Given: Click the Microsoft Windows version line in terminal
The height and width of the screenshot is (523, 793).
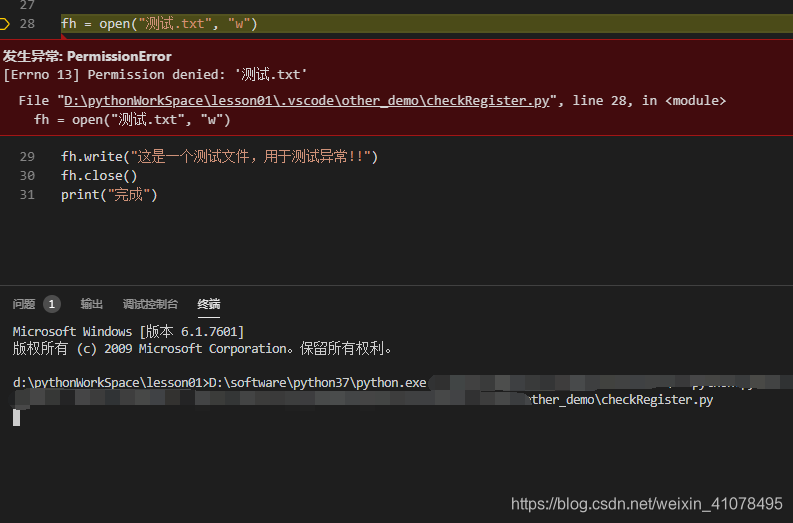Looking at the screenshot, I should (x=128, y=332).
